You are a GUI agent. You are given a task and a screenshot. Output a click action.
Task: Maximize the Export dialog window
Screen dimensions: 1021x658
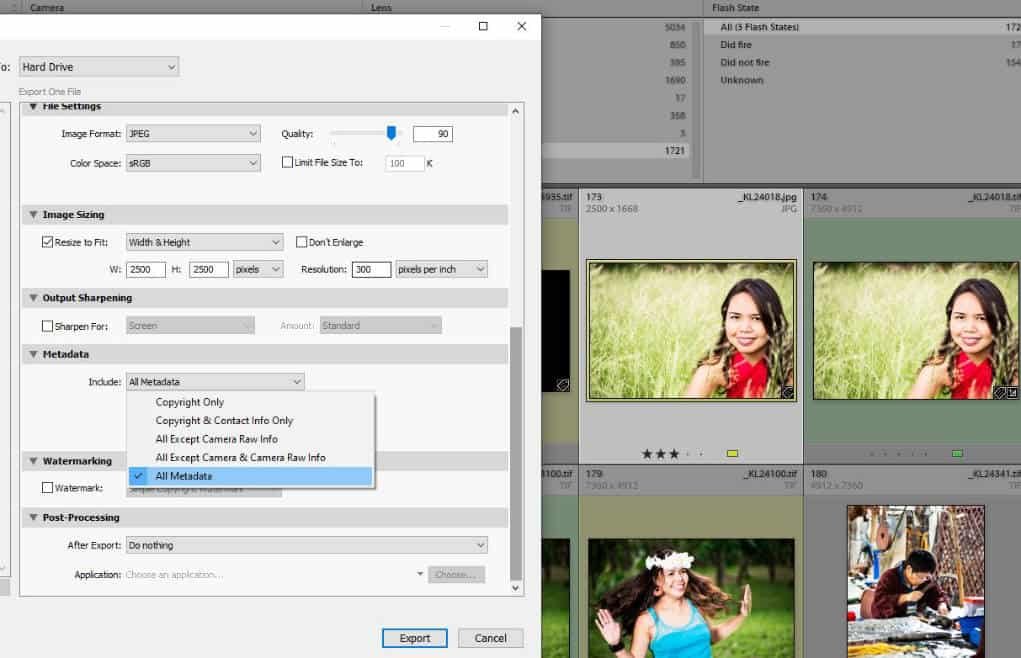[483, 26]
